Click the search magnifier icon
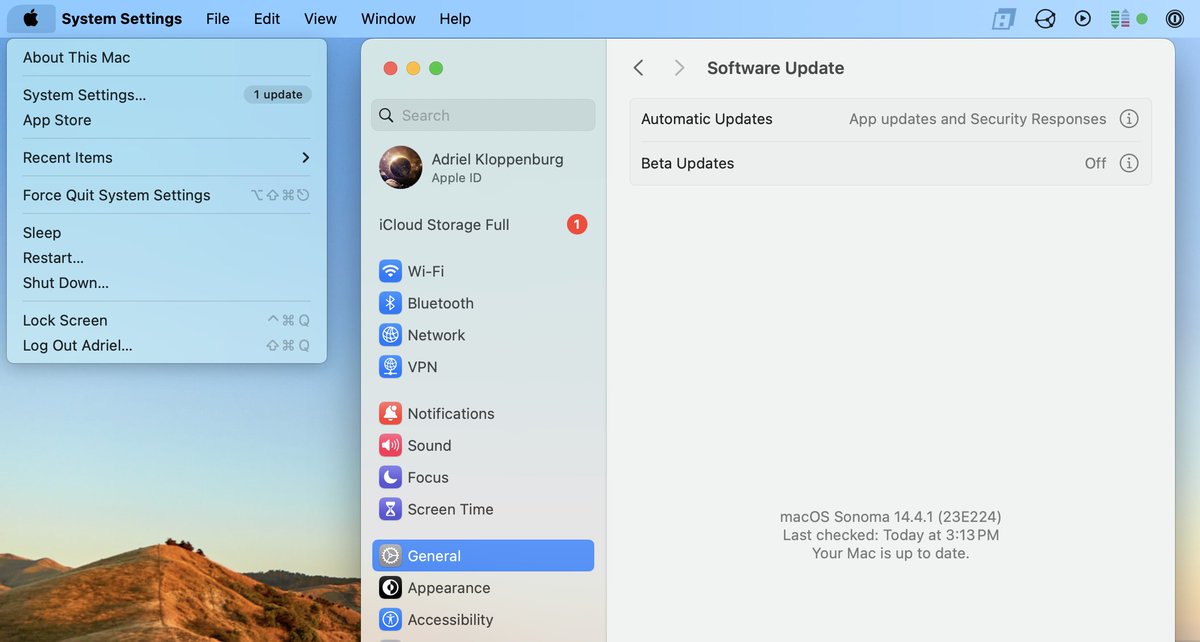Screen dimensions: 1200x642 tap(386, 115)
